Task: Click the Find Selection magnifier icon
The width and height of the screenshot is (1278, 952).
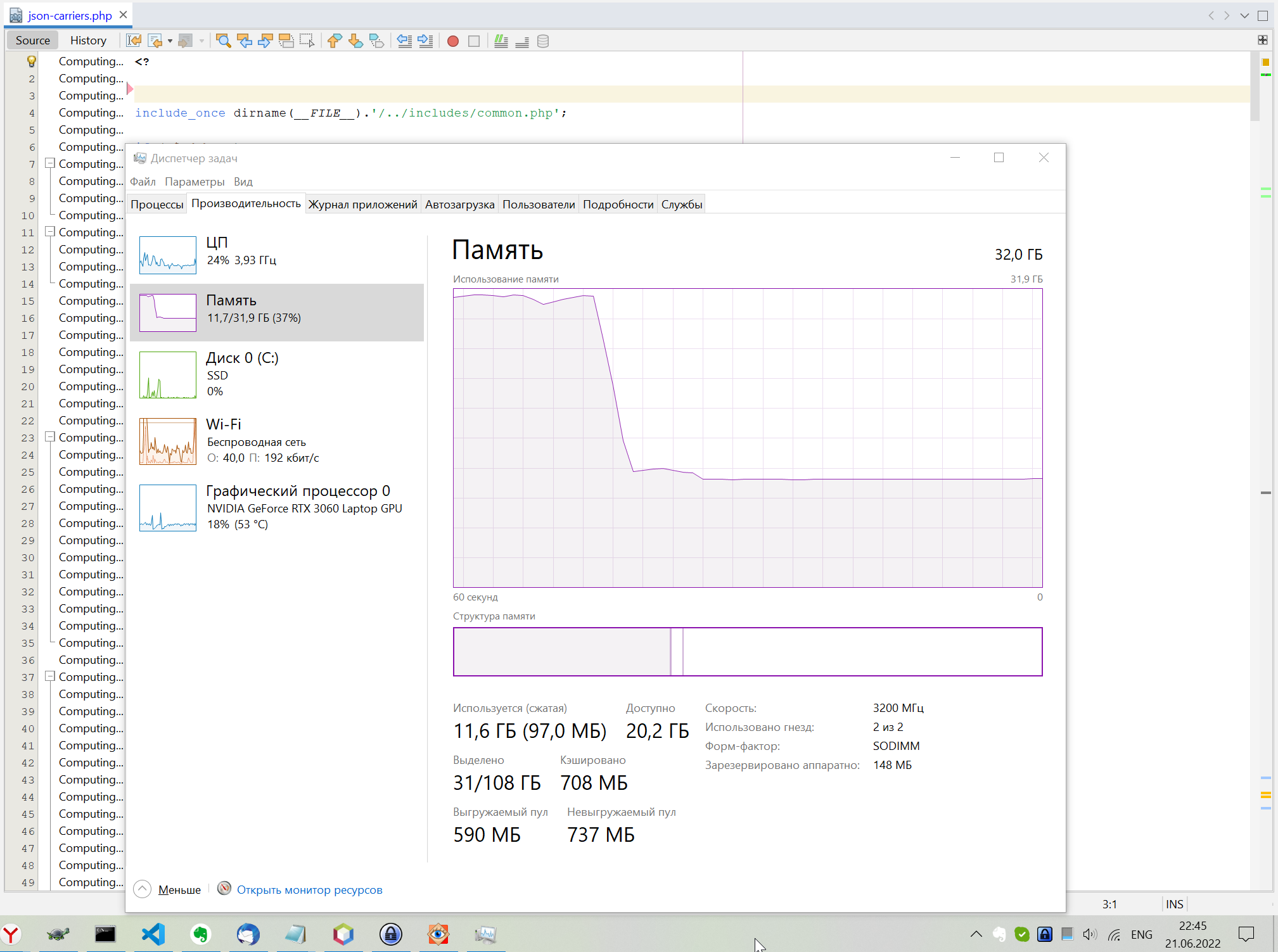Action: point(223,41)
